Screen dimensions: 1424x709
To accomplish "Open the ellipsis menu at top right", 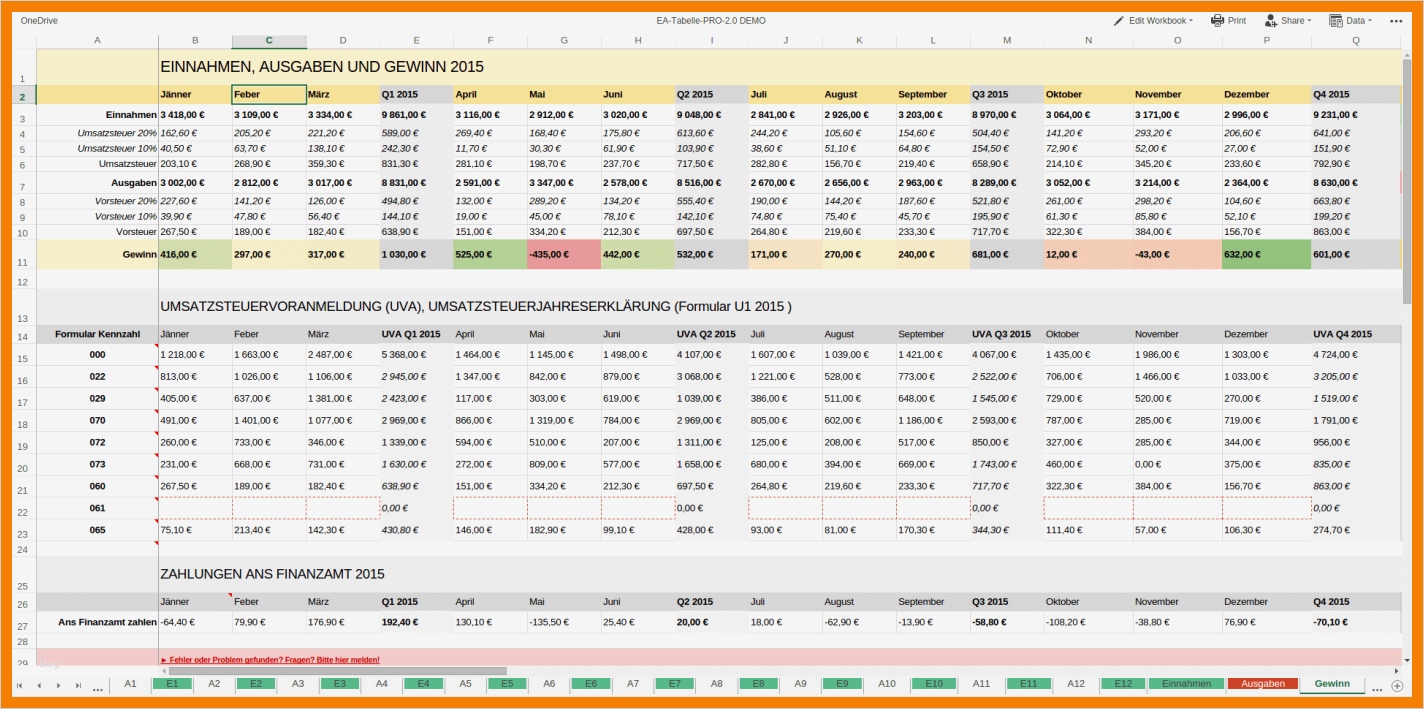I will point(1396,19).
